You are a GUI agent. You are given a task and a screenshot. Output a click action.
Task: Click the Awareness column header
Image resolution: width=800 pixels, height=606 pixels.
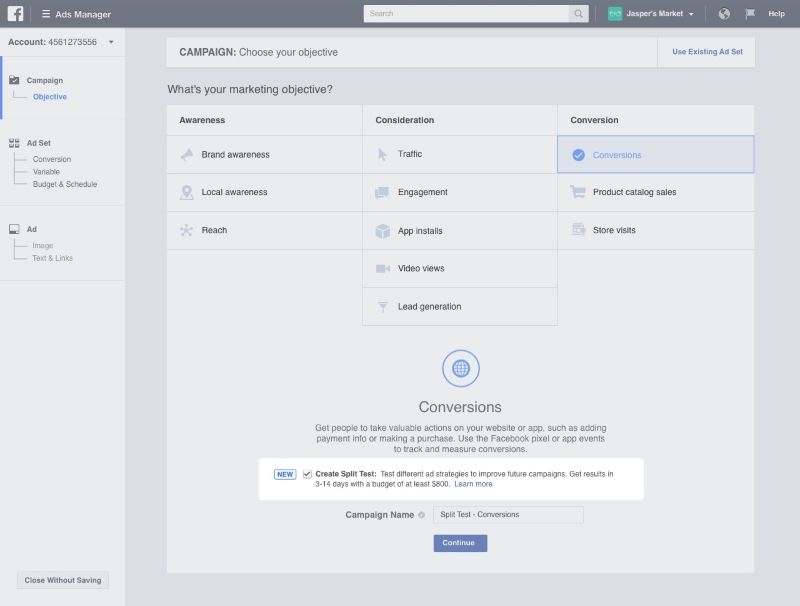[202, 120]
